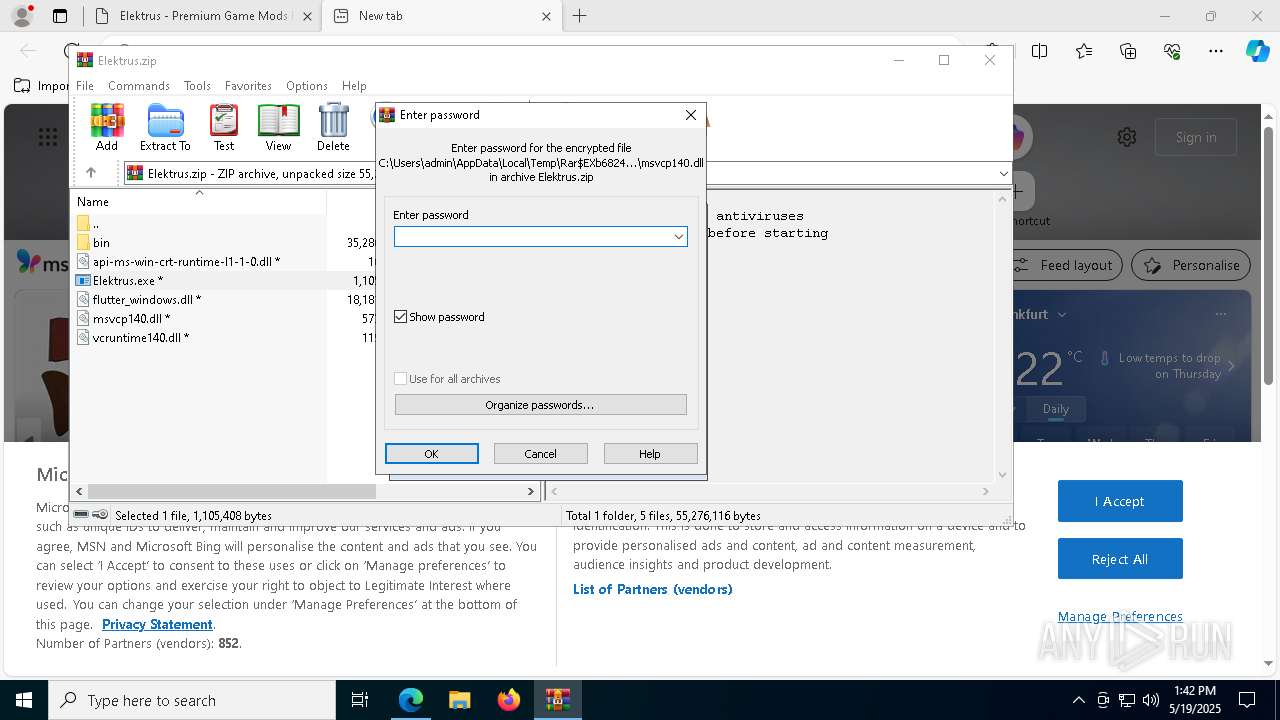The width and height of the screenshot is (1280, 720).
Task: Click Reject All cookies button
Action: point(1120,559)
